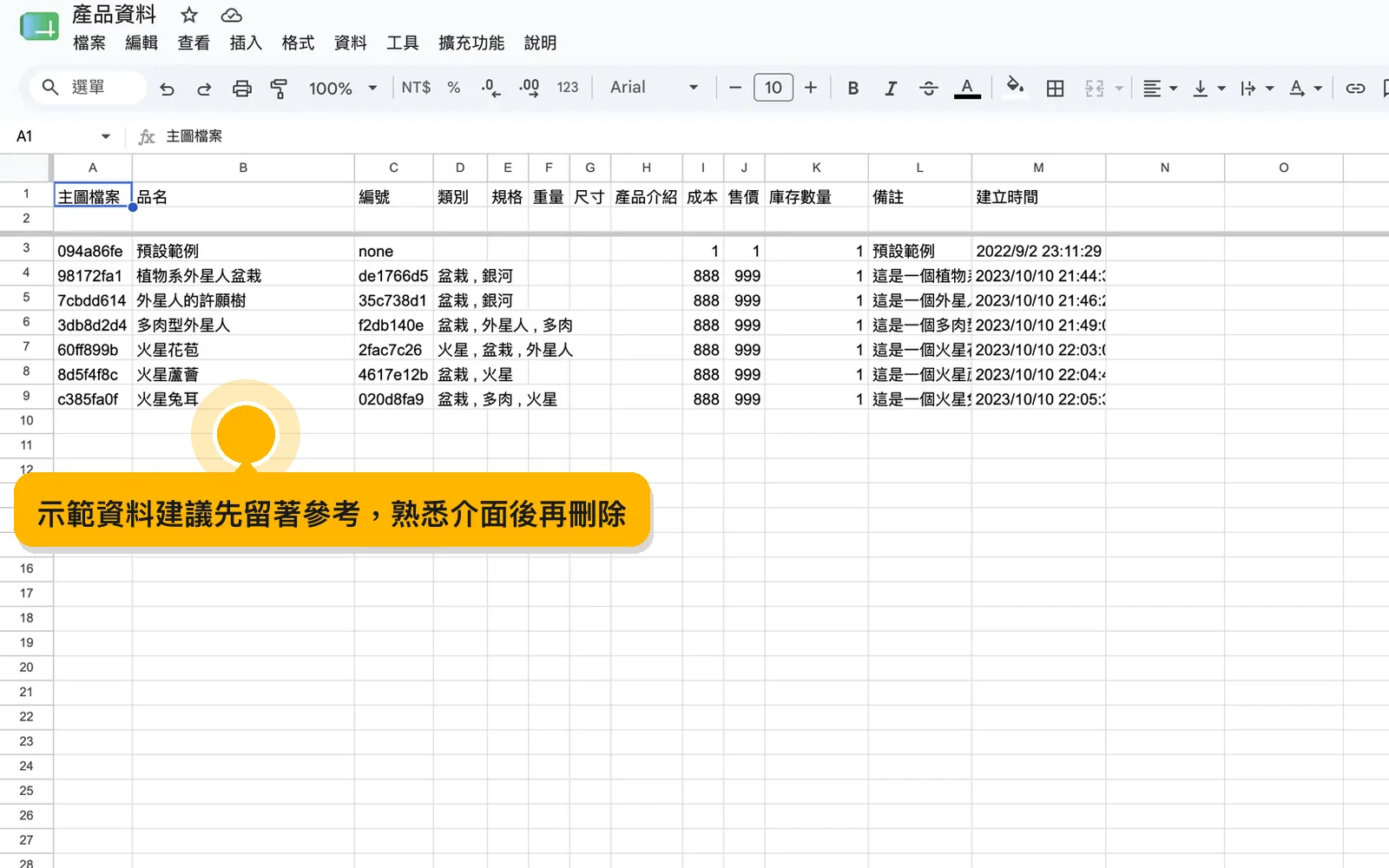Click the 建立時間 header cell
The height and width of the screenshot is (868, 1389).
(x=1038, y=197)
